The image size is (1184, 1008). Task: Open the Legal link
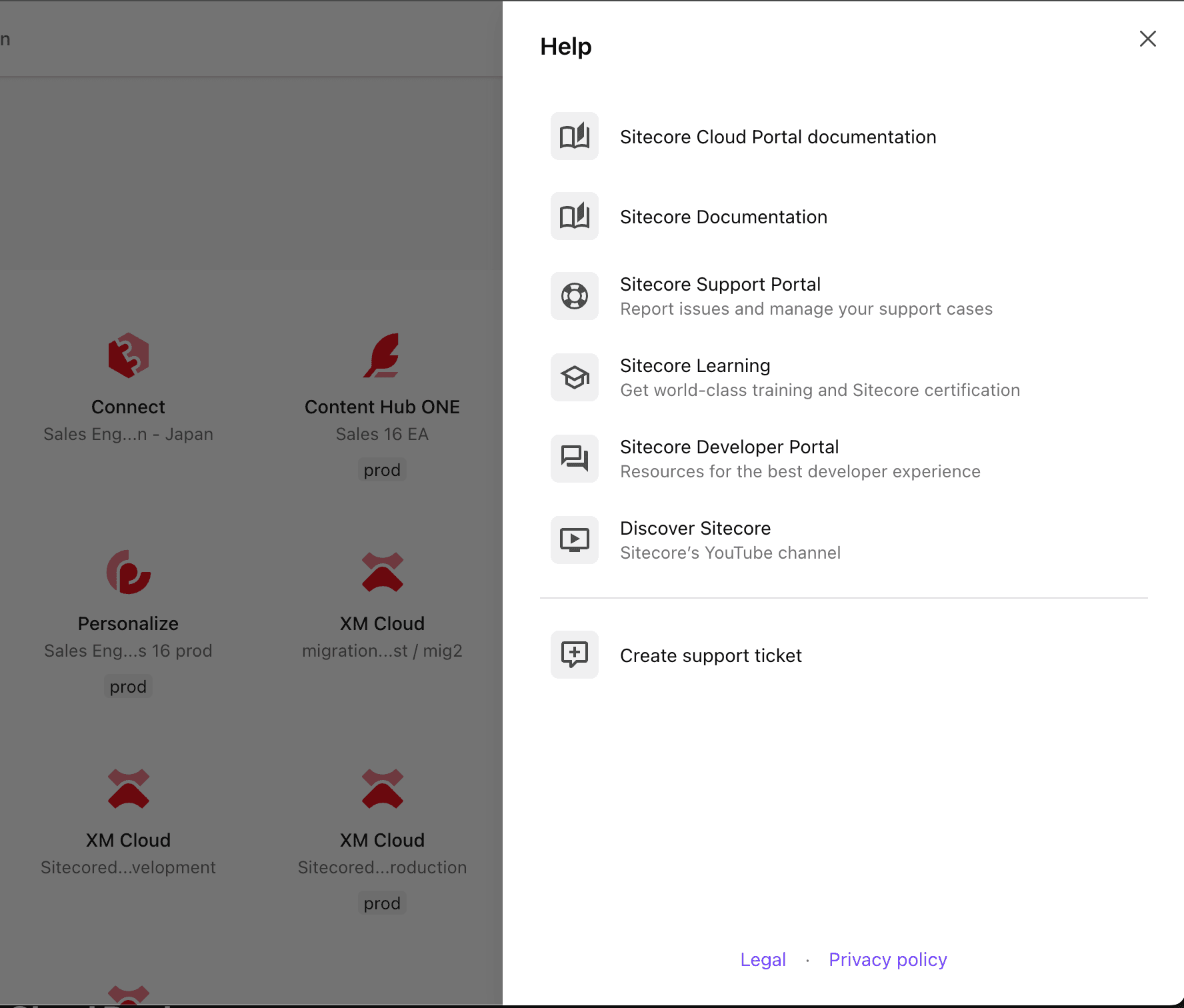point(763,959)
